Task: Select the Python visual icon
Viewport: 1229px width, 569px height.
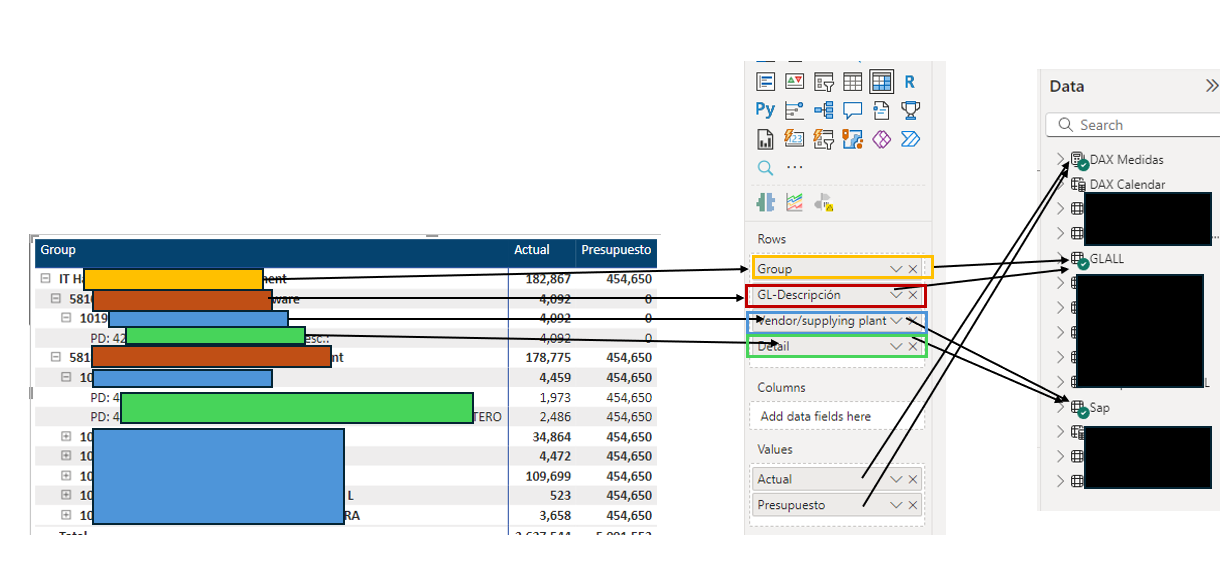Action: click(x=766, y=110)
